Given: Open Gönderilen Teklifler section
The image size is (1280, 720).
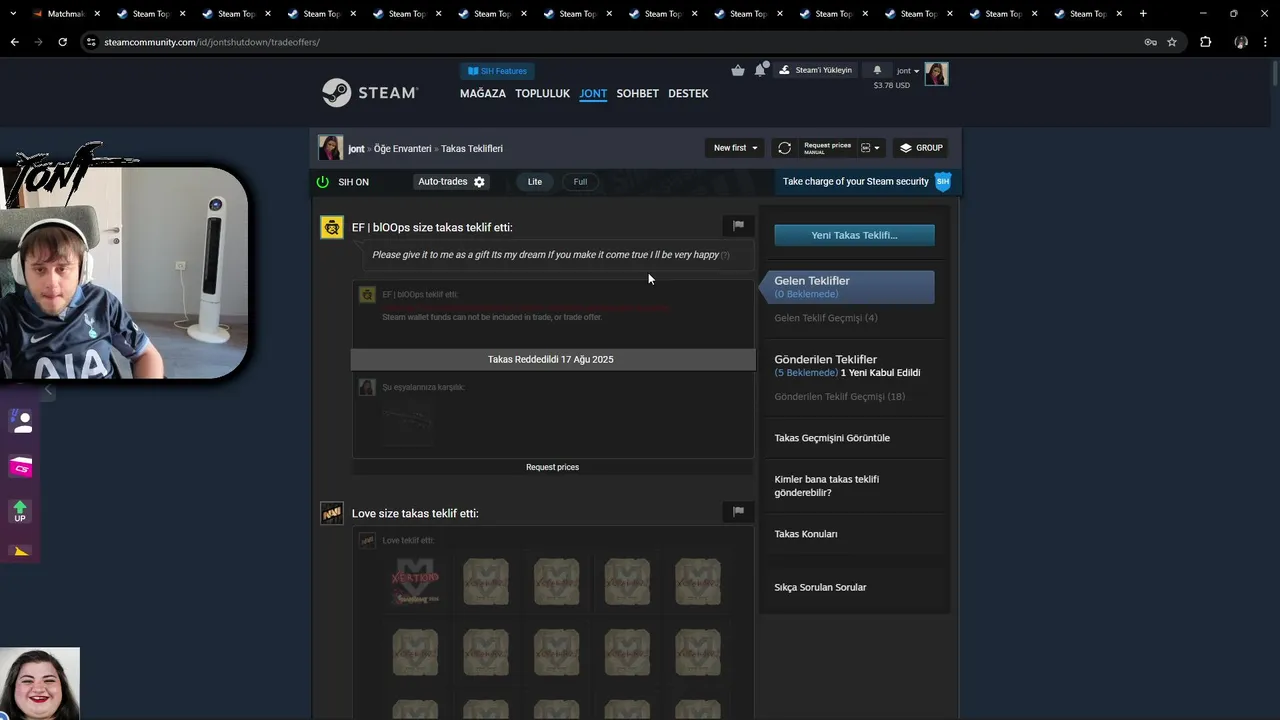Looking at the screenshot, I should (x=825, y=359).
